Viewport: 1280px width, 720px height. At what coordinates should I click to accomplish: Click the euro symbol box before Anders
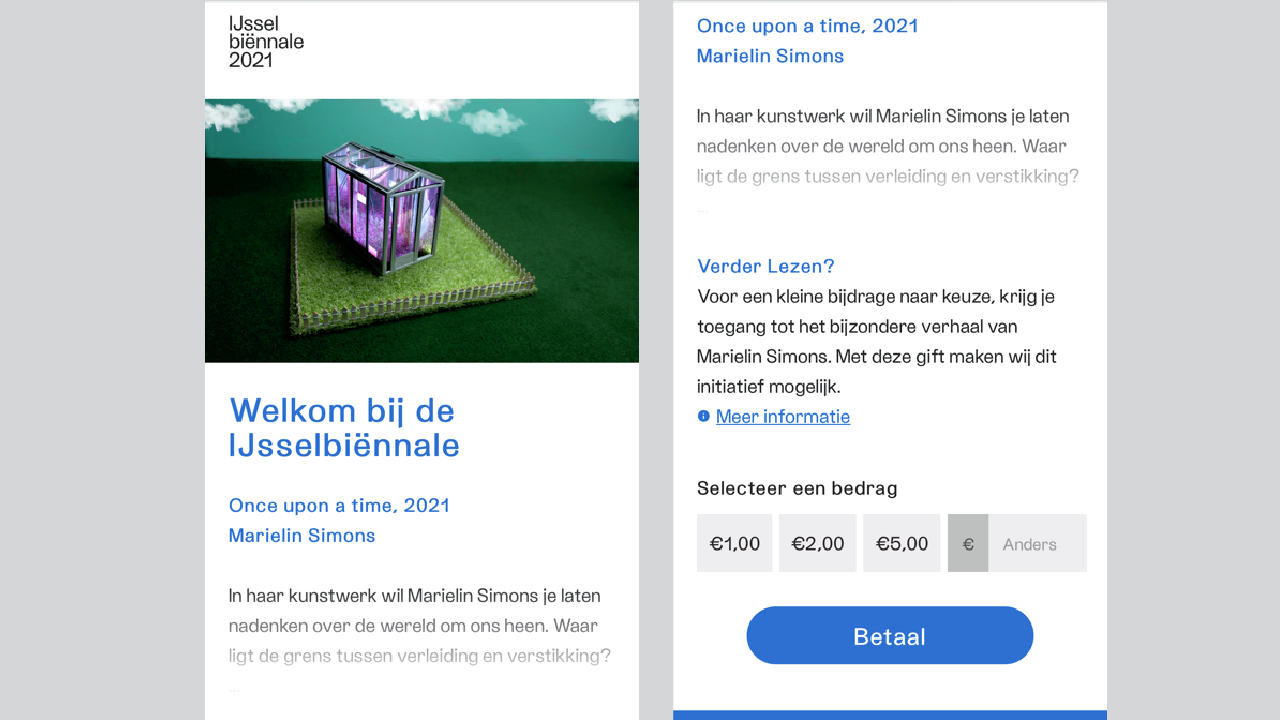(968, 543)
